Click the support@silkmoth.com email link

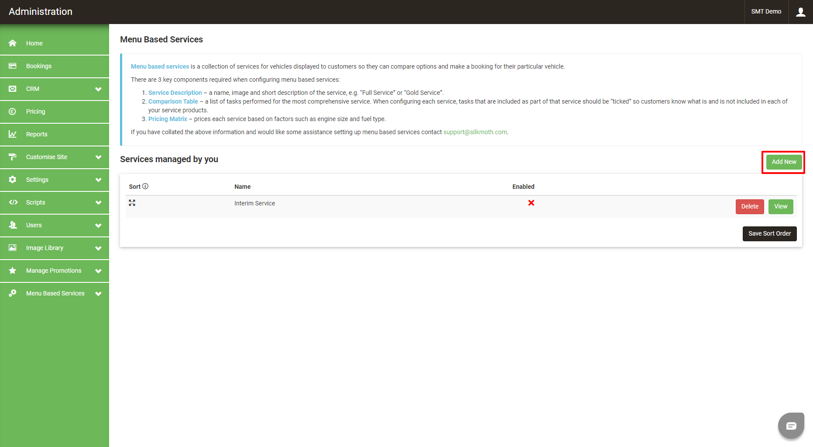475,132
